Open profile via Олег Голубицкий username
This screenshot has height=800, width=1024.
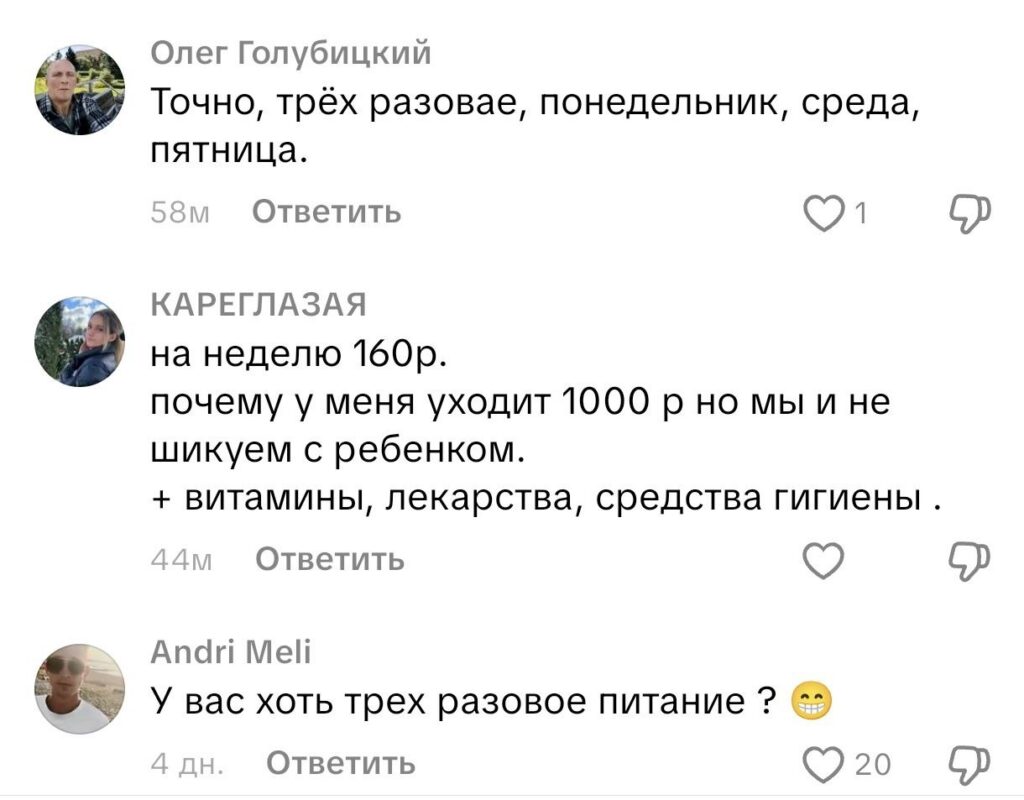tap(290, 54)
